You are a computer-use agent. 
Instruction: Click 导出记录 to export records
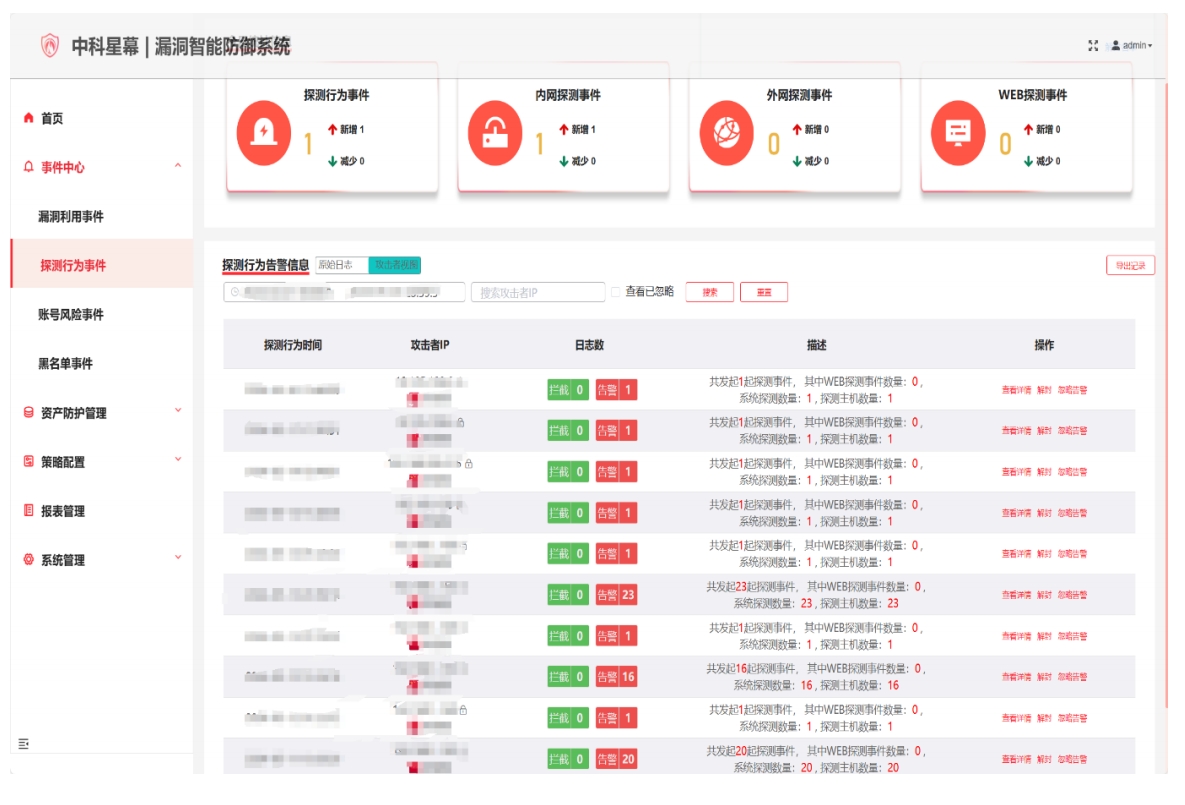[x=1133, y=264]
